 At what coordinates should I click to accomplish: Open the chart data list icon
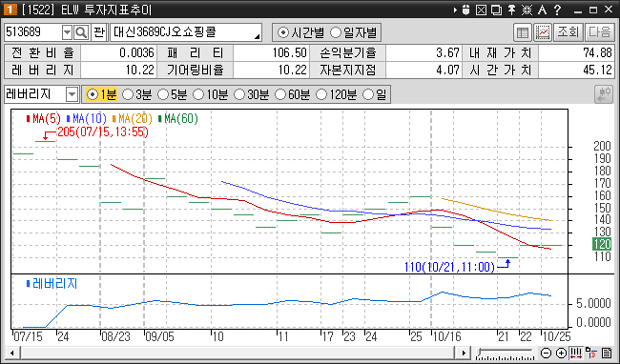coord(606,353)
